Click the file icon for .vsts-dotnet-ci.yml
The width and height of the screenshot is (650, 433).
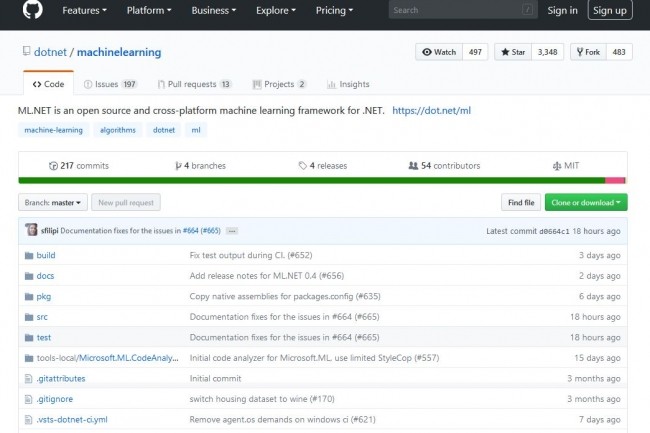click(x=28, y=420)
